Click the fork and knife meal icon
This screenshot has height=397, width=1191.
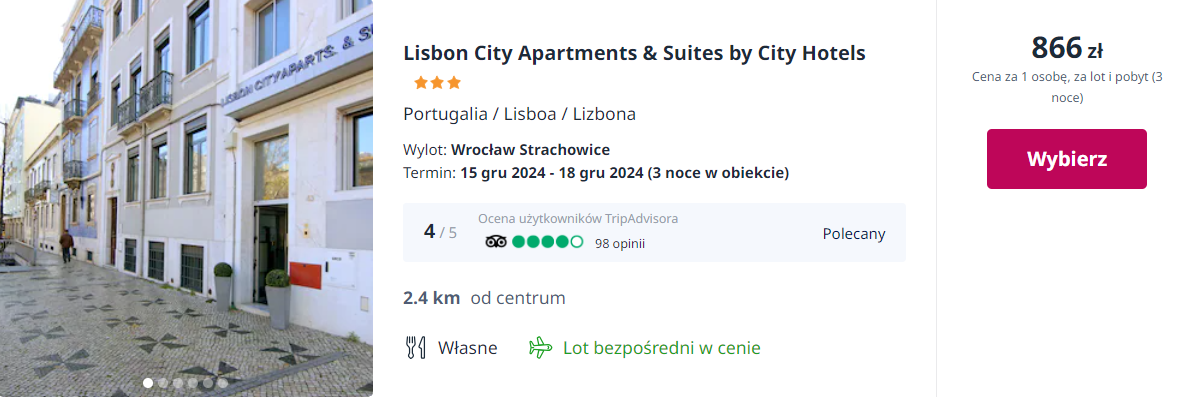coord(415,348)
